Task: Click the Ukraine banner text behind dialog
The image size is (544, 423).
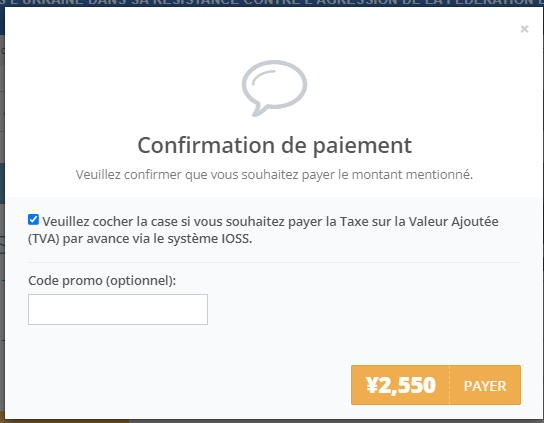Action: [272, 3]
